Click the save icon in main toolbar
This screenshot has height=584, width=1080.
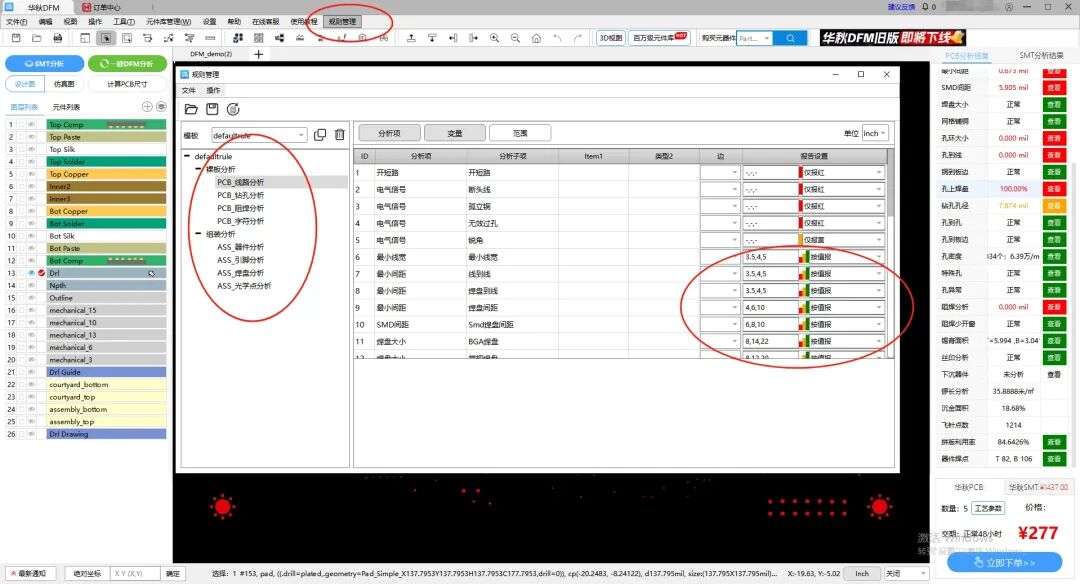(16, 38)
